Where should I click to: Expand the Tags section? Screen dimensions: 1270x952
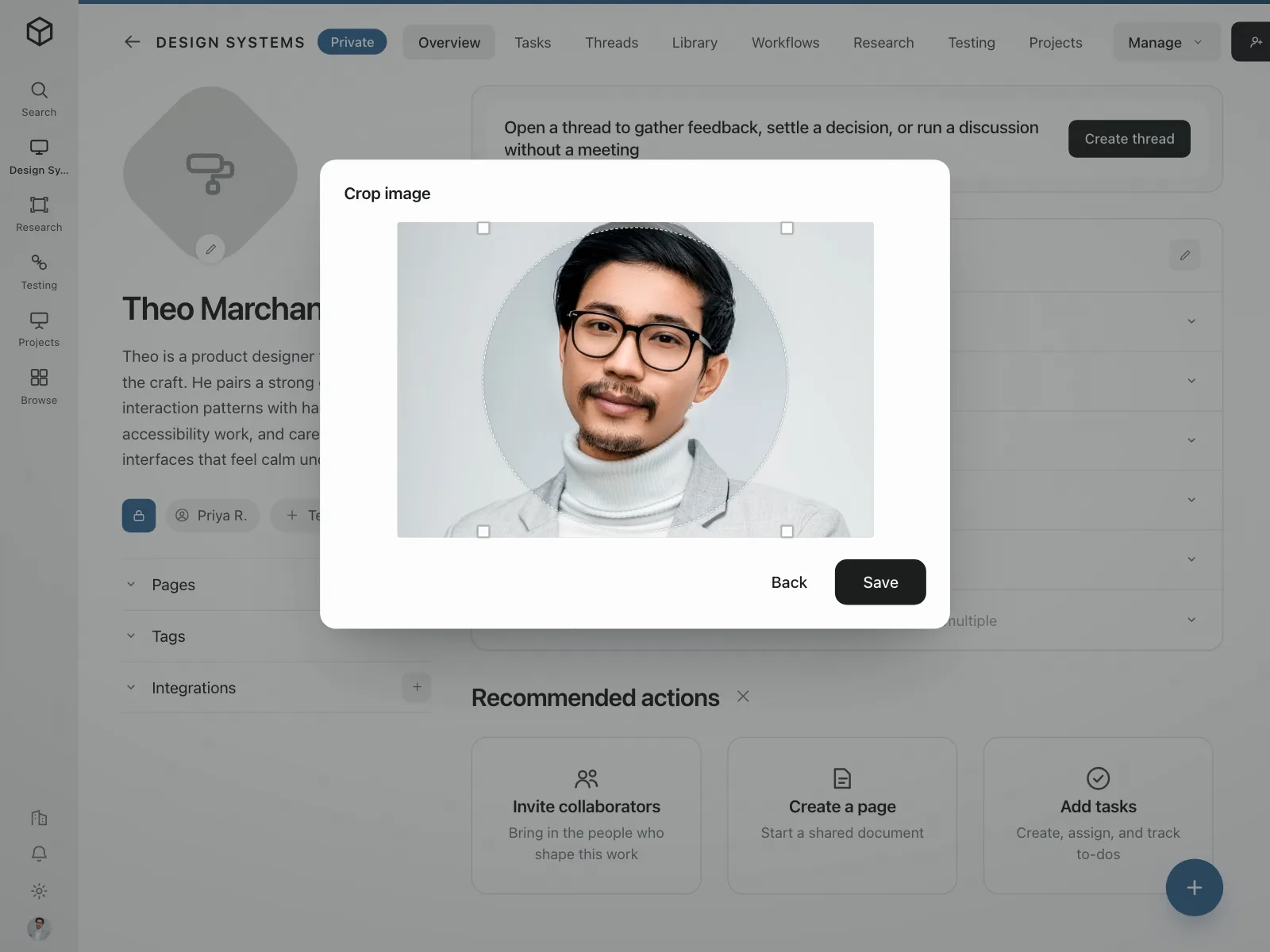277,636
